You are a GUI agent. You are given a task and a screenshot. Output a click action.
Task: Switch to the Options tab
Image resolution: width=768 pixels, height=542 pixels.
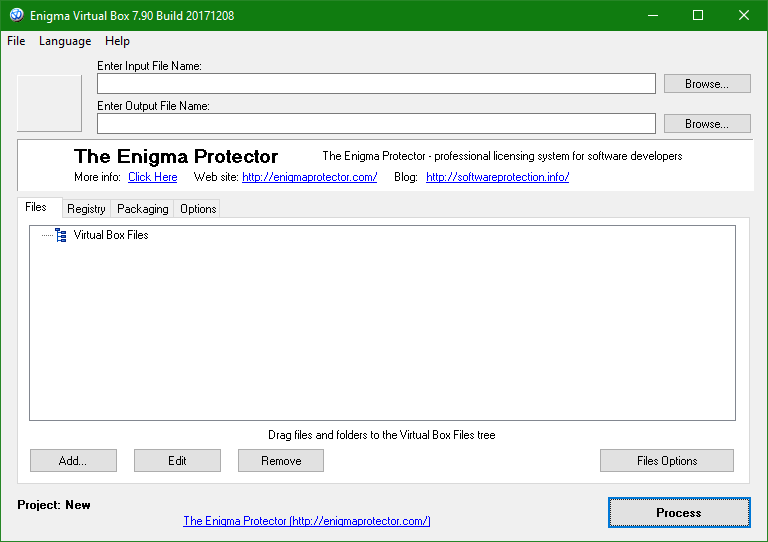[198, 209]
